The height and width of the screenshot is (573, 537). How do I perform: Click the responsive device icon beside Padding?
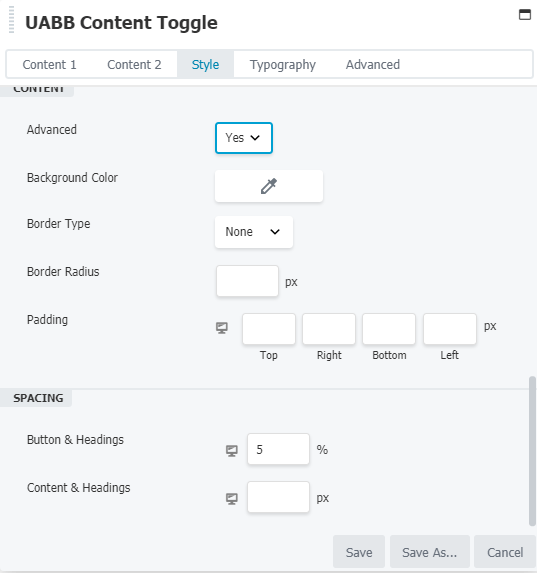pyautogui.click(x=222, y=328)
